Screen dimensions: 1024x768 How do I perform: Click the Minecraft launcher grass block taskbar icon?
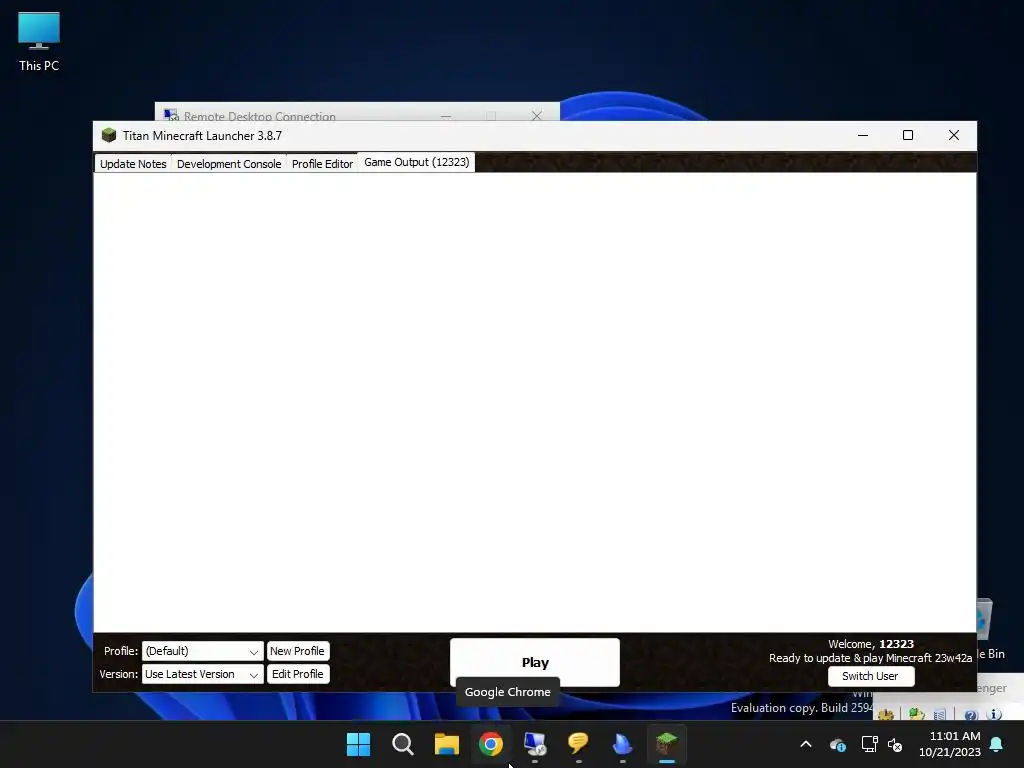[667, 744]
